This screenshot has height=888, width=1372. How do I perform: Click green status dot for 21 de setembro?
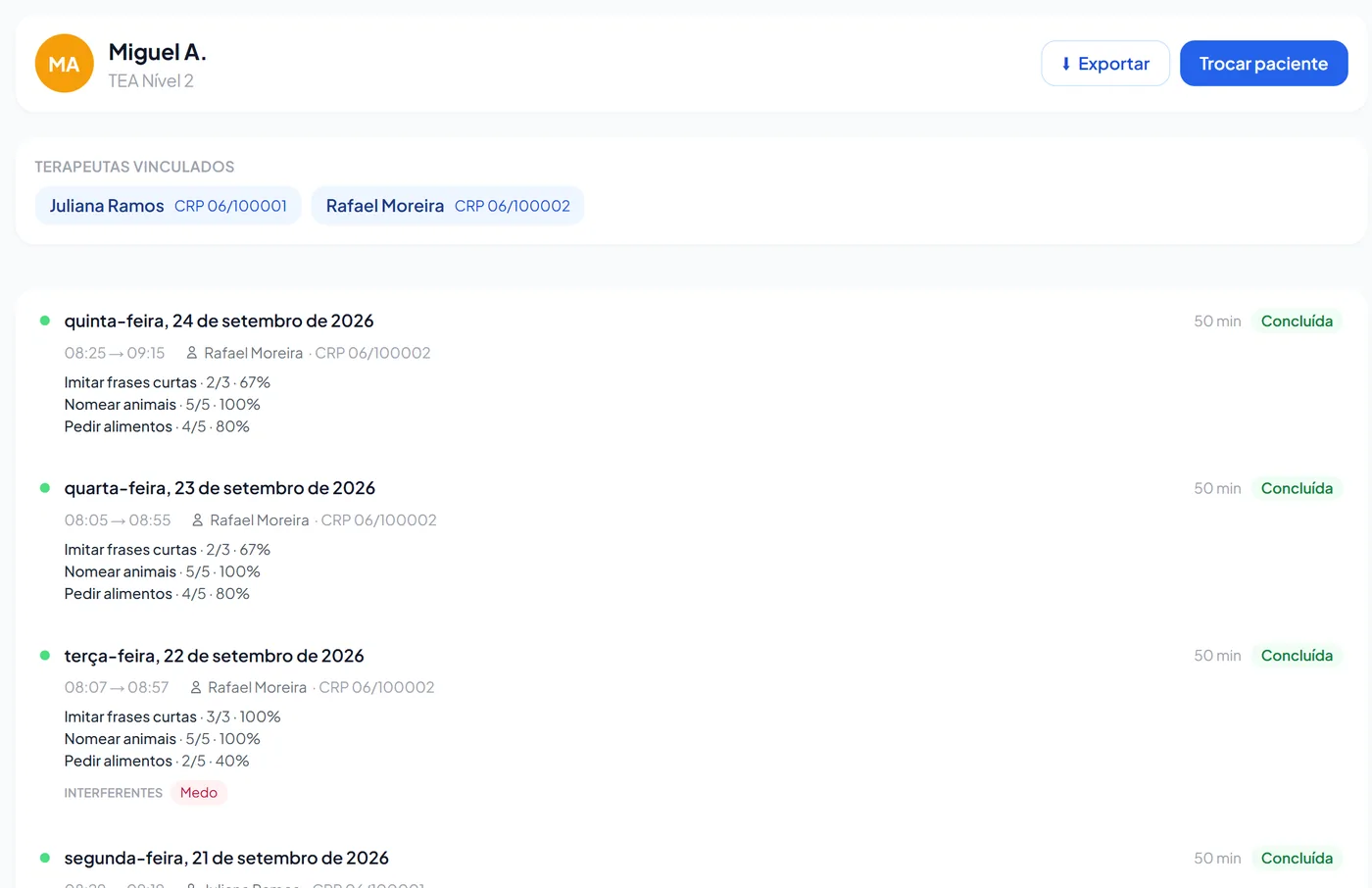tap(45, 858)
